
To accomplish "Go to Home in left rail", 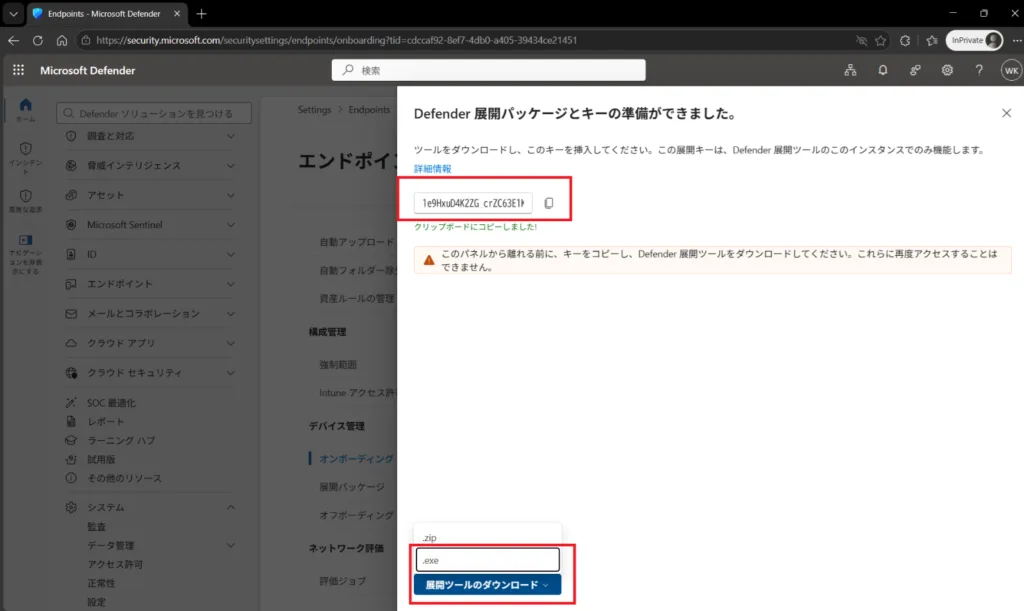I will 25,110.
